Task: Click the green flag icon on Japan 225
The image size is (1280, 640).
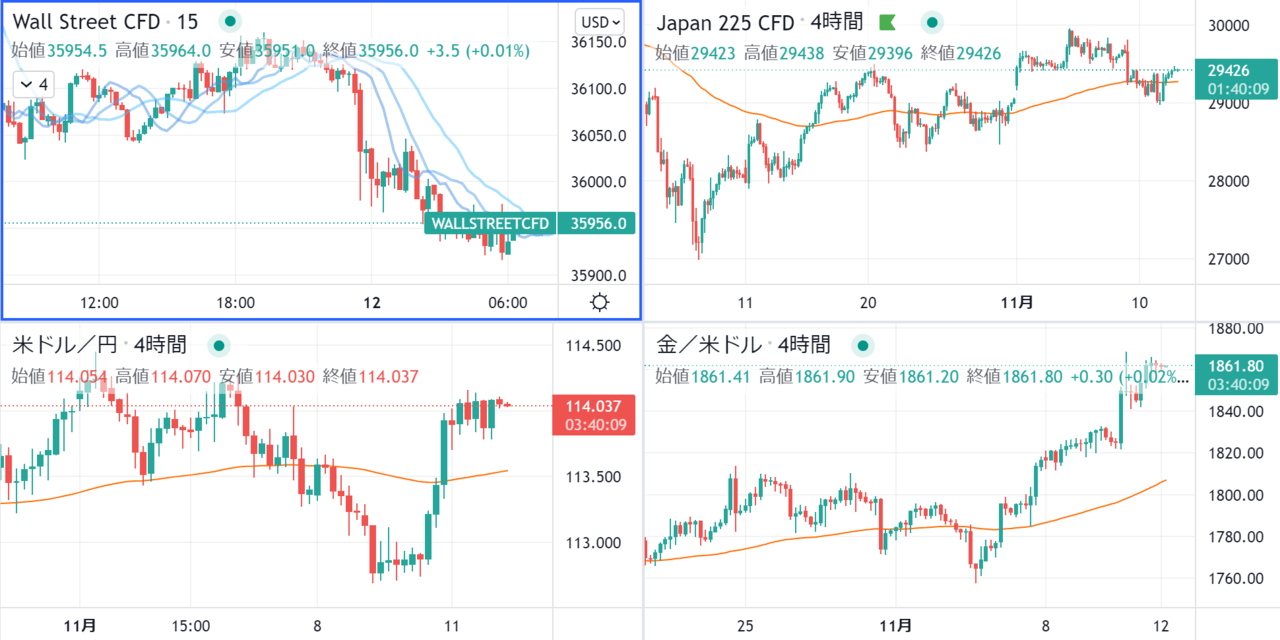Action: 887,21
